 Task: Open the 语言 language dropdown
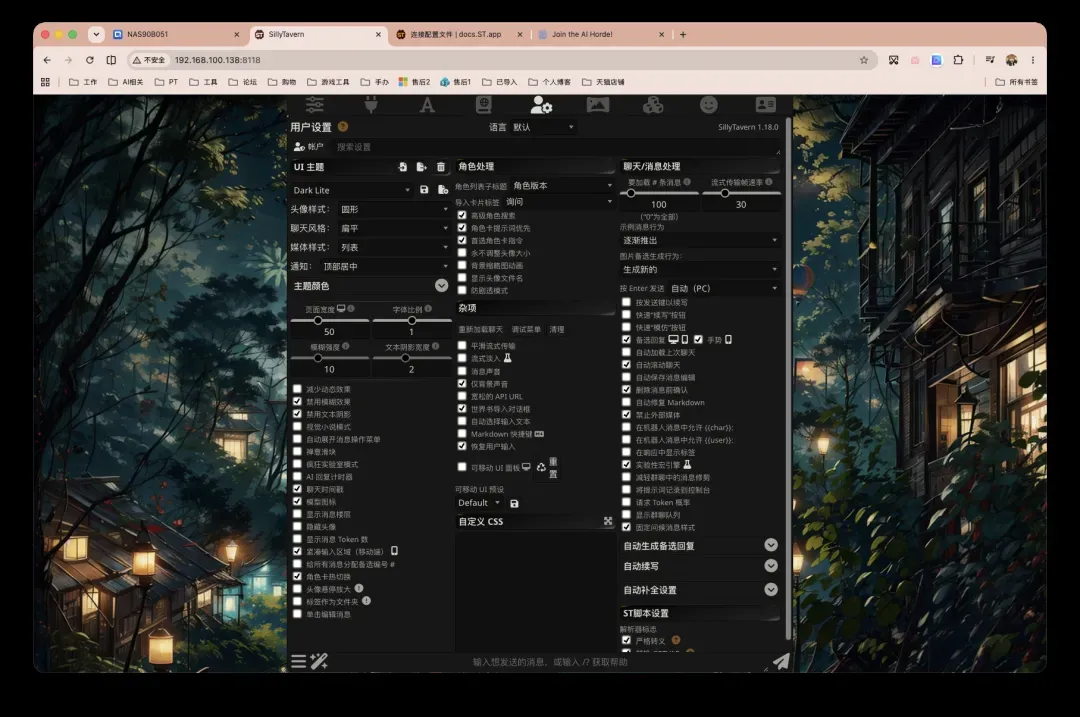[543, 127]
